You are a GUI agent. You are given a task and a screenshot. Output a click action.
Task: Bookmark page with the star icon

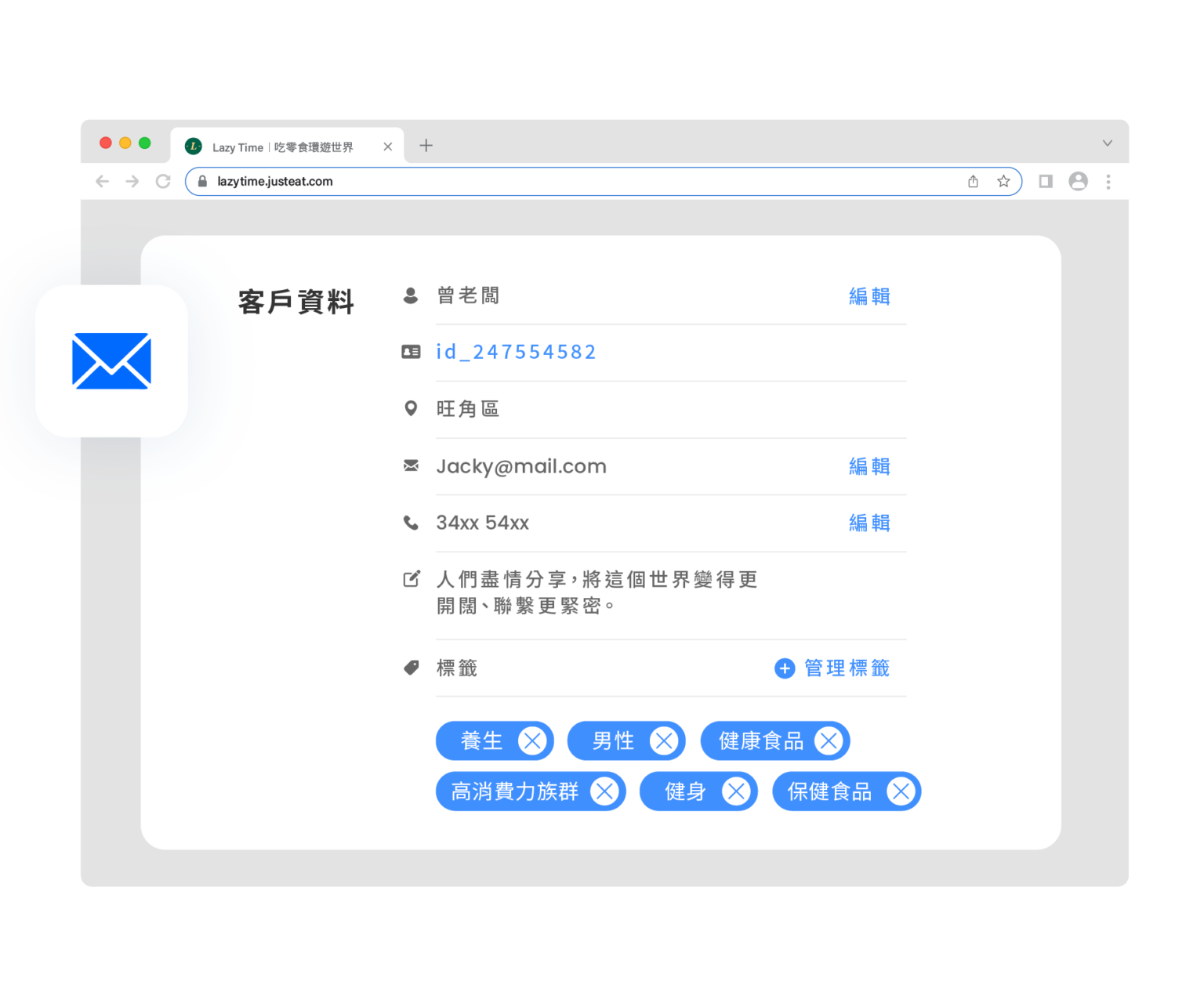click(x=1003, y=181)
